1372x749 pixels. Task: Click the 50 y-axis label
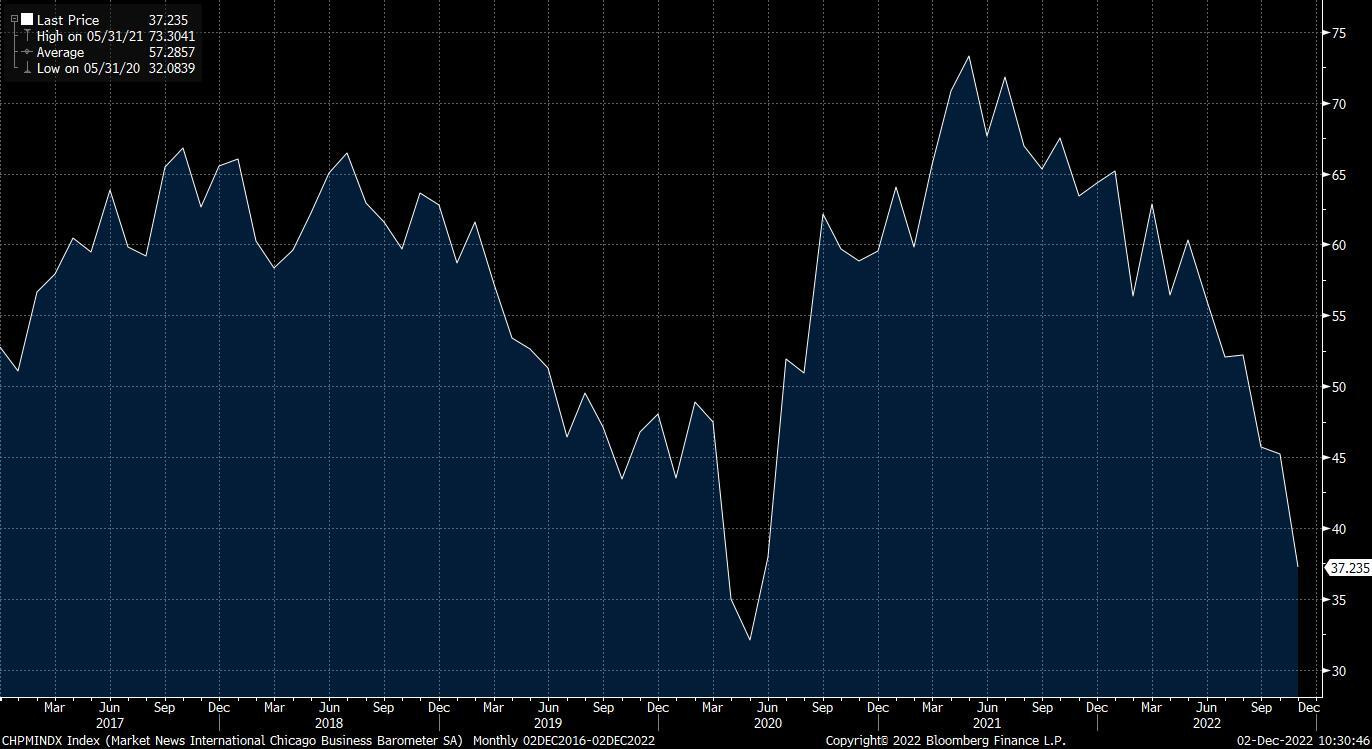(x=1338, y=387)
